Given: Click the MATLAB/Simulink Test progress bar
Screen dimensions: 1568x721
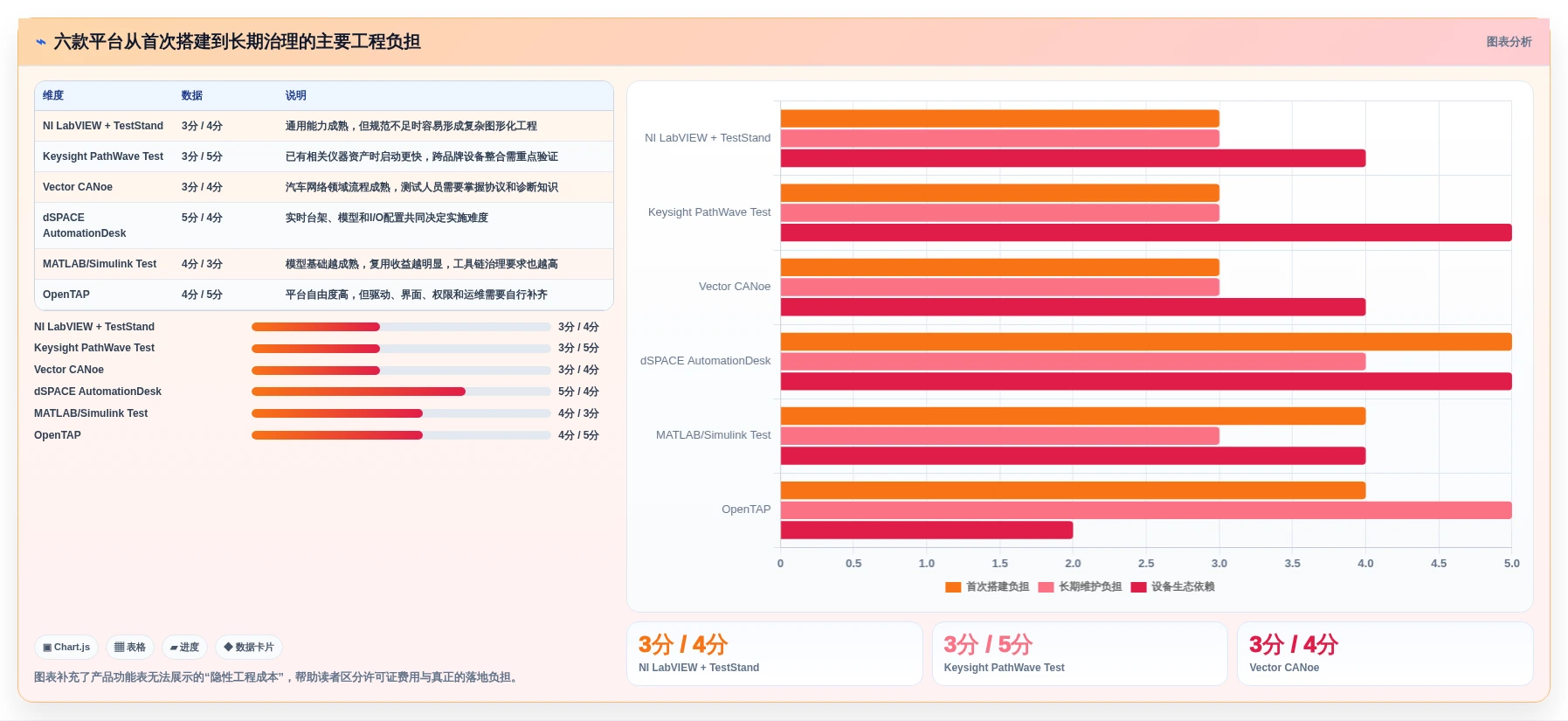Looking at the screenshot, I should (x=401, y=413).
